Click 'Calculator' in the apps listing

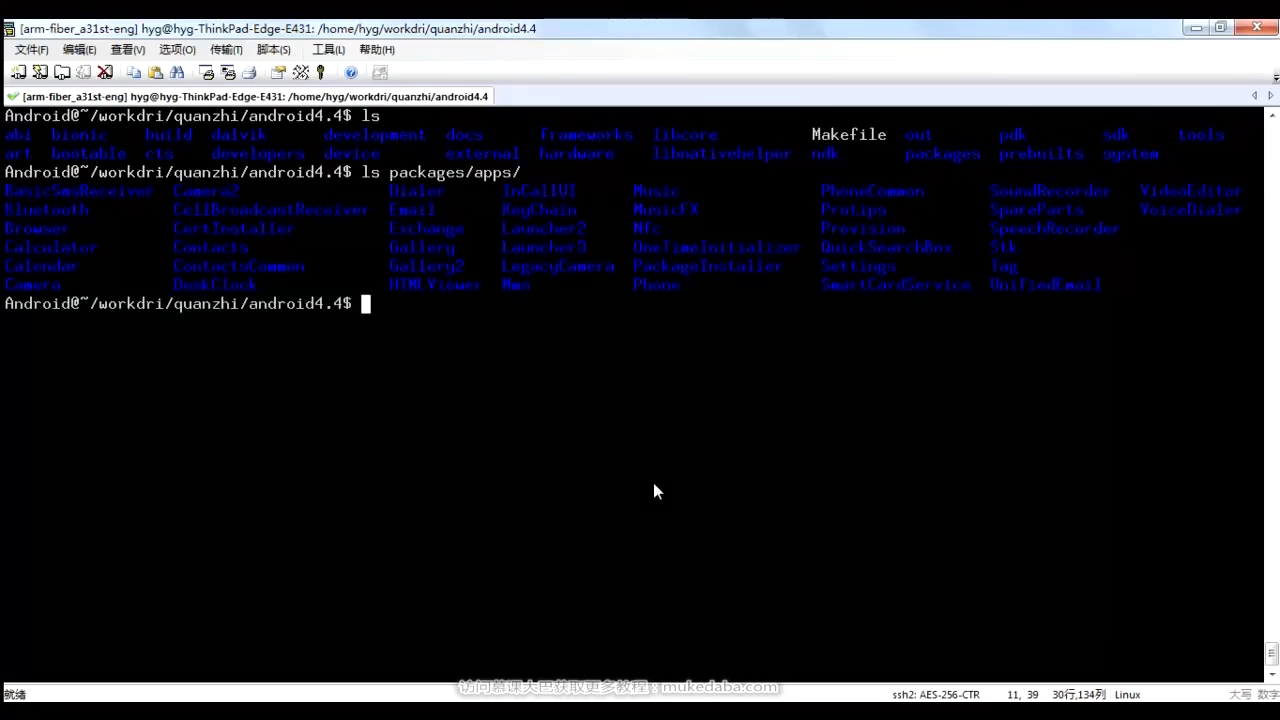click(51, 247)
